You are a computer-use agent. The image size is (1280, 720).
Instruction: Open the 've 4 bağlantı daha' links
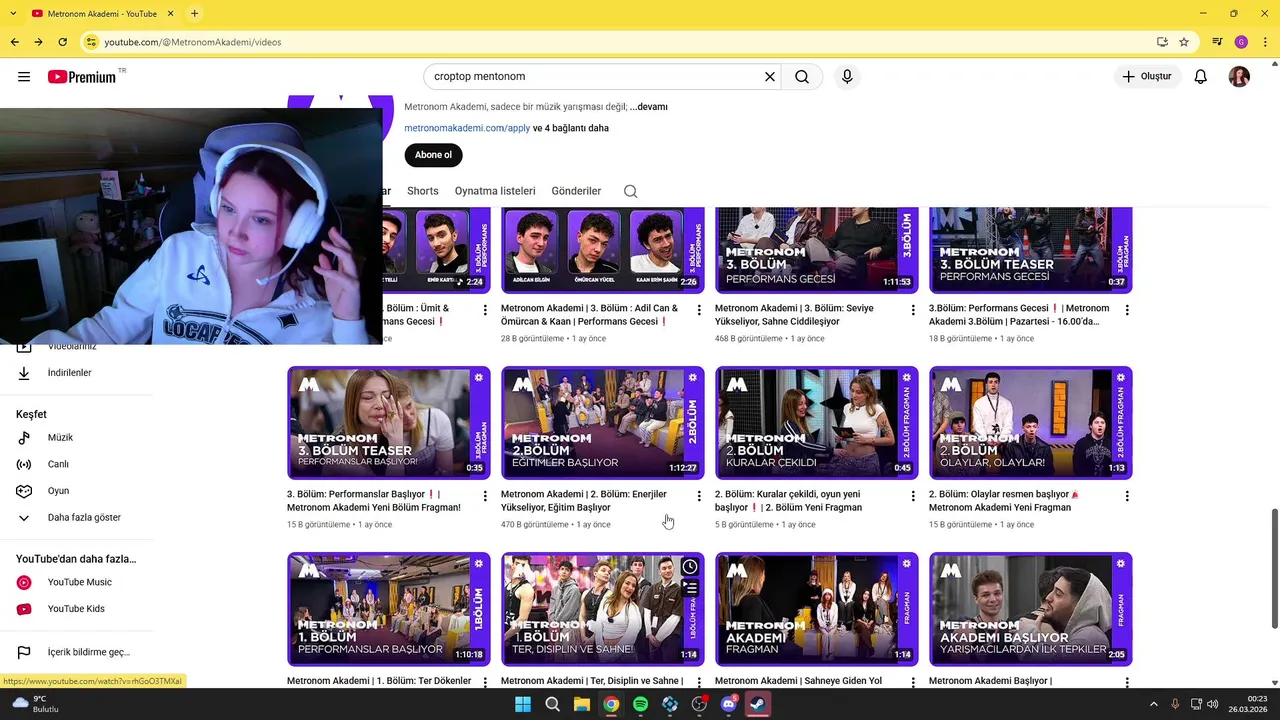[x=571, y=128]
